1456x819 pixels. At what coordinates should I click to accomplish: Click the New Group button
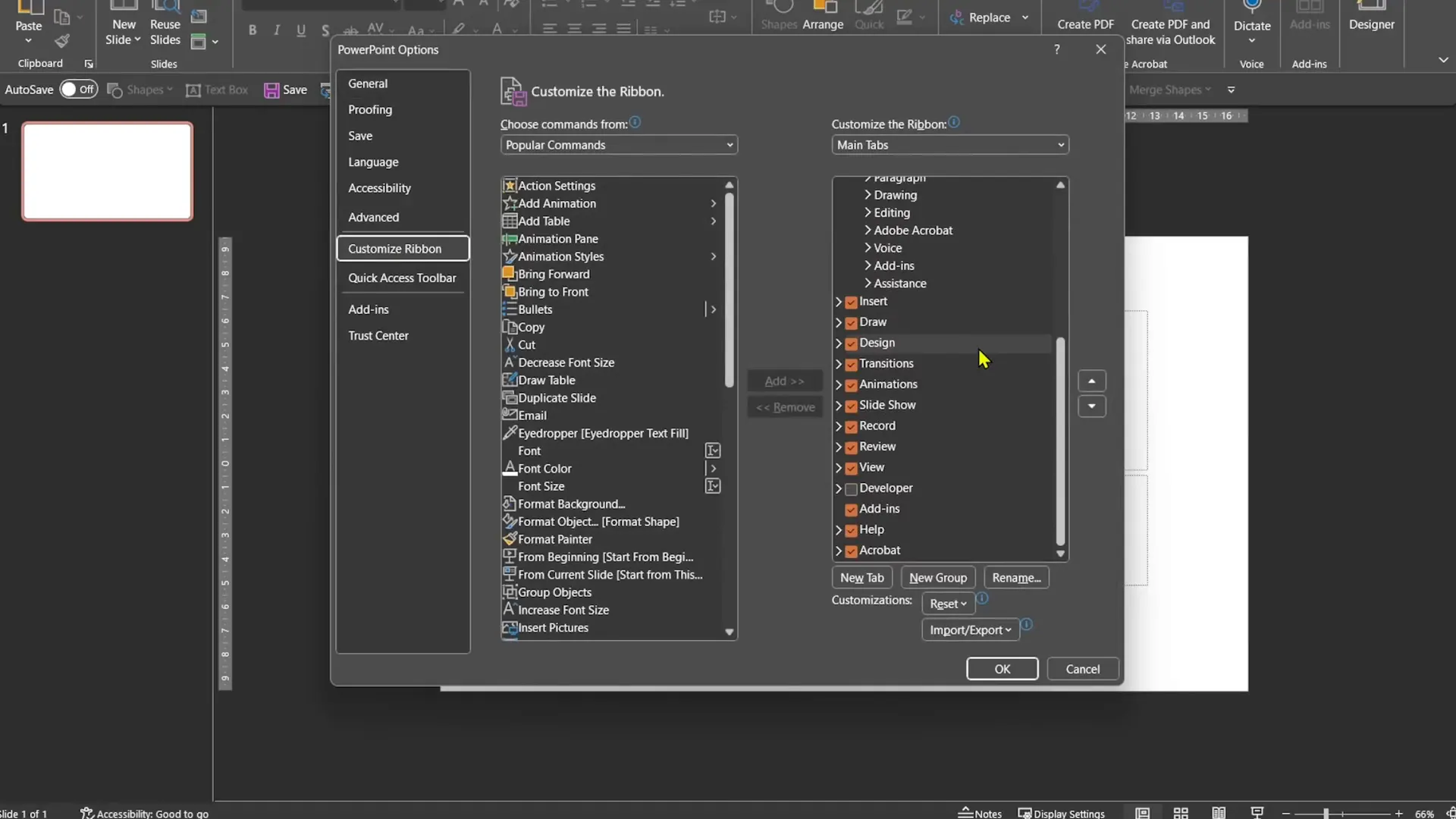click(938, 578)
